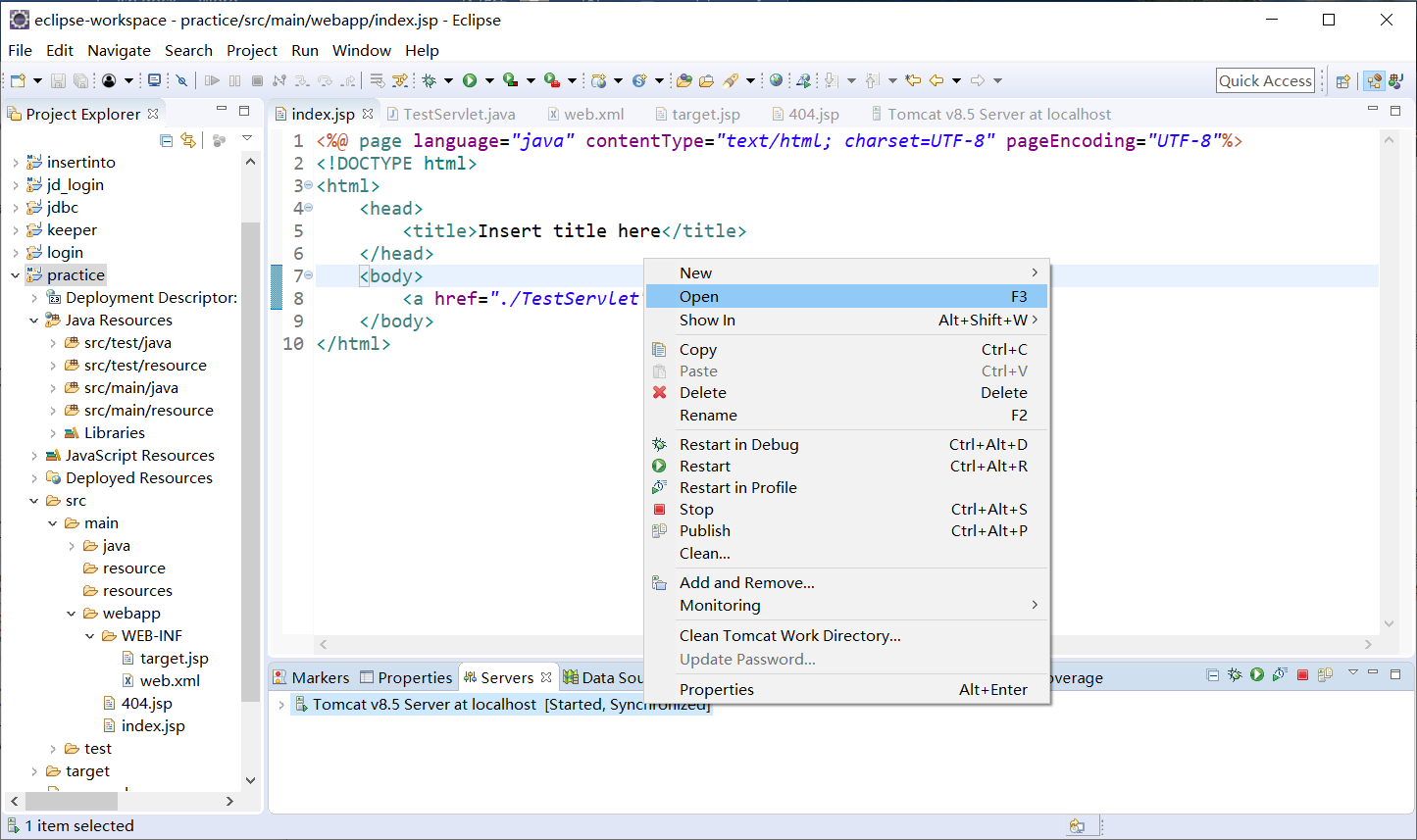The width and height of the screenshot is (1417, 840).
Task: Open the Window menu
Action: pyautogui.click(x=362, y=50)
